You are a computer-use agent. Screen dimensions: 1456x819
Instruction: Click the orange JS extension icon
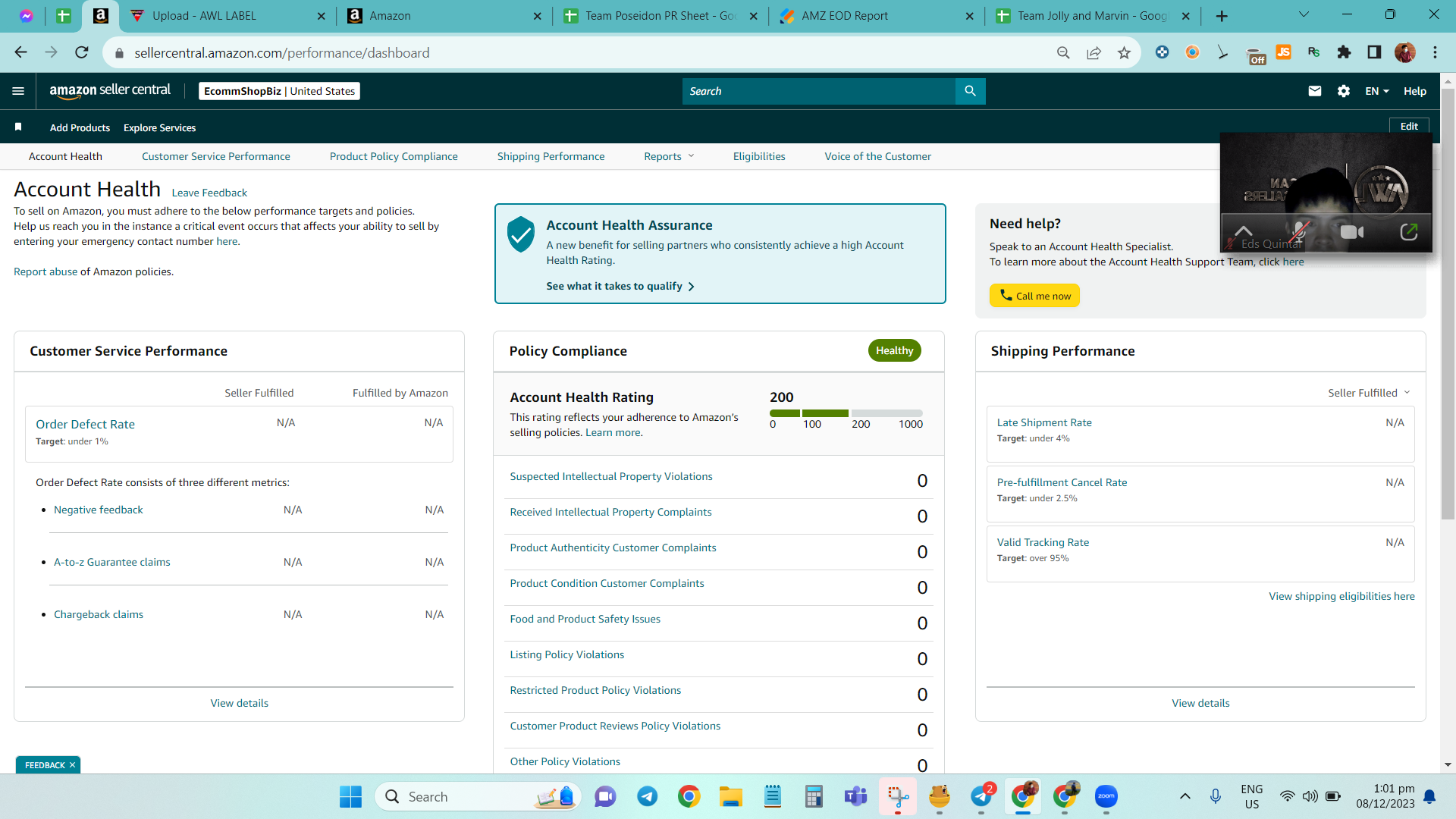point(1283,52)
